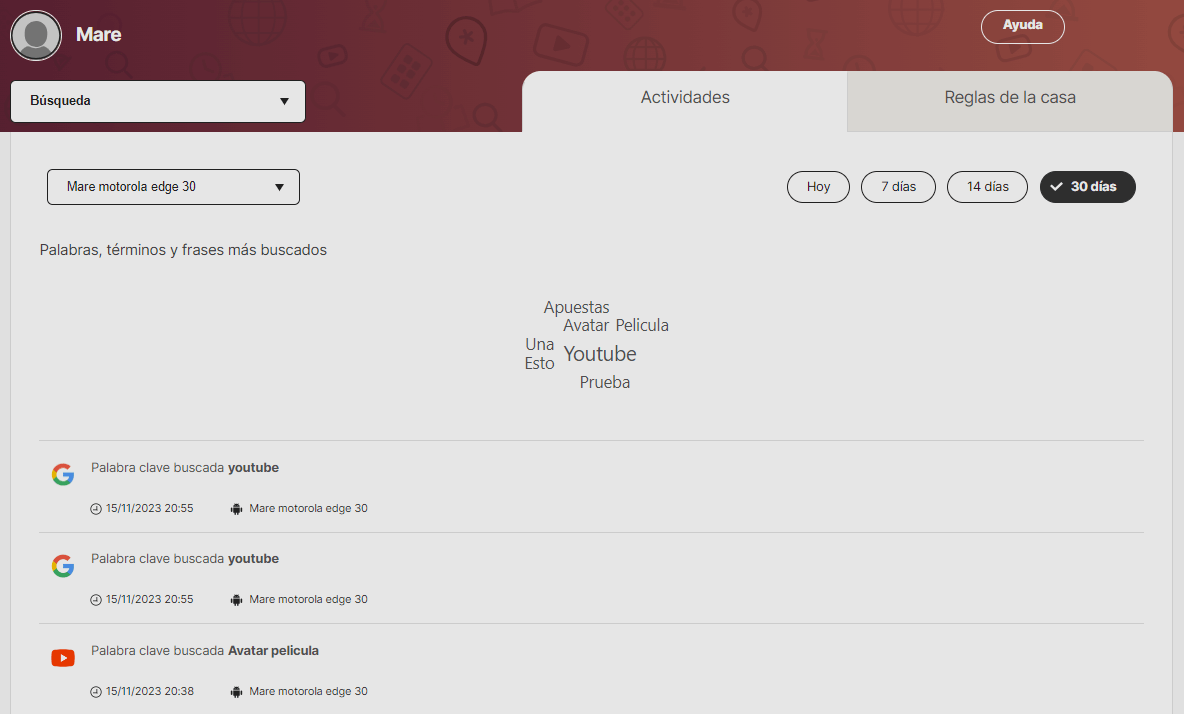
Task: Click Android device icon in first entry
Action: (236, 509)
